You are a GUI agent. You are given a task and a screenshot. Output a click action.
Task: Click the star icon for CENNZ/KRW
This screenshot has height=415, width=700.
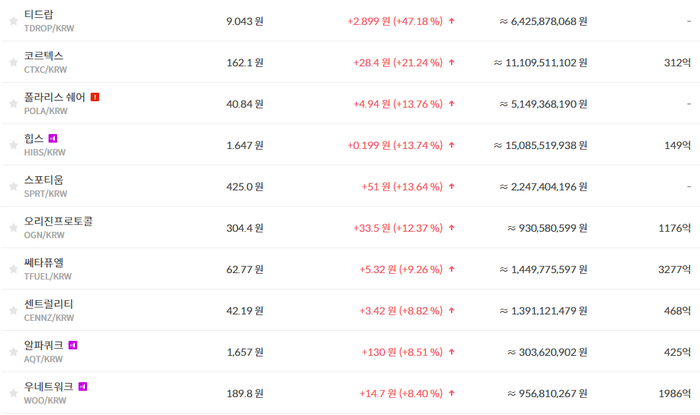(x=13, y=311)
